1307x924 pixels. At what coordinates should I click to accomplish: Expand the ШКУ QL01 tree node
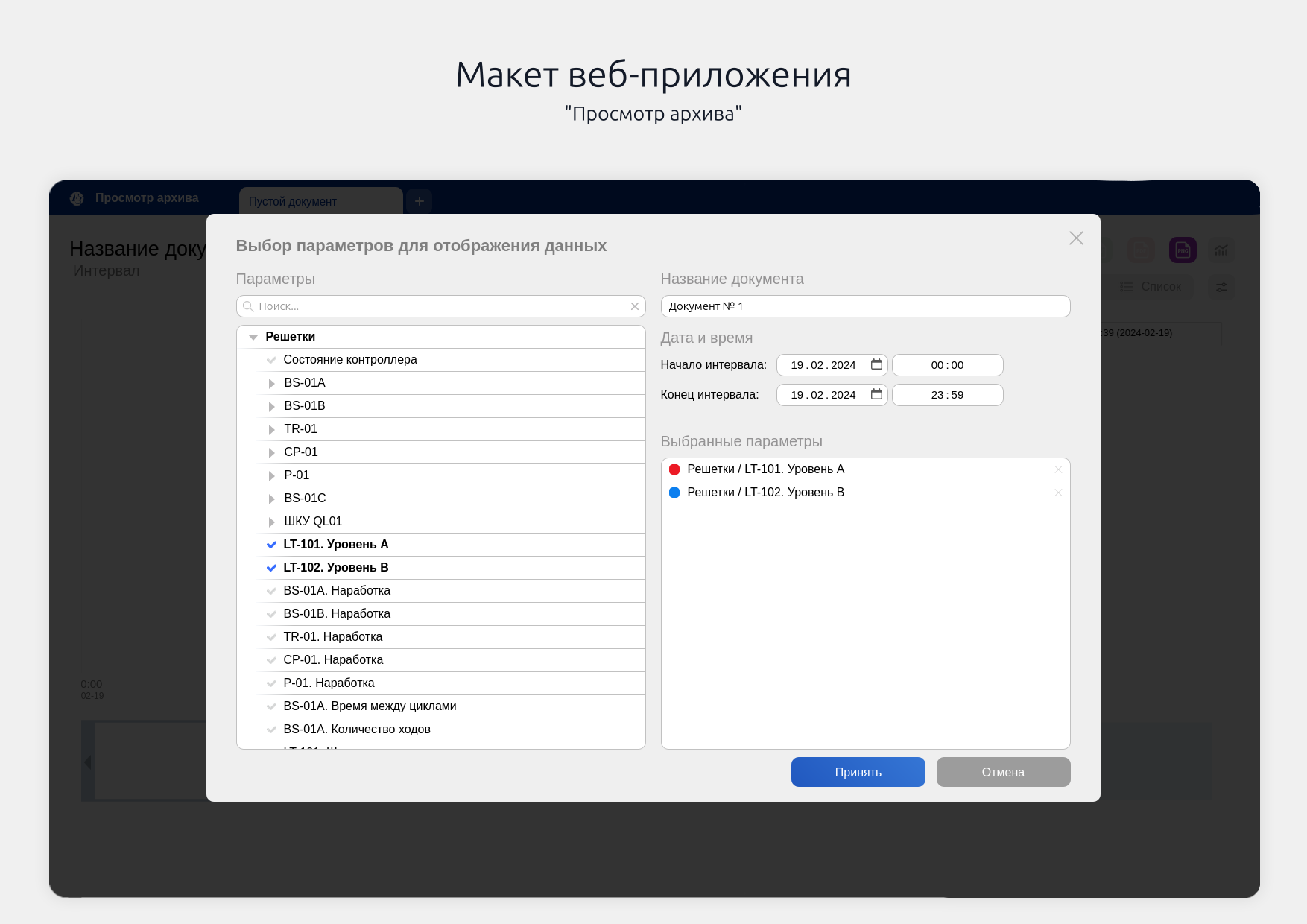pyautogui.click(x=272, y=522)
